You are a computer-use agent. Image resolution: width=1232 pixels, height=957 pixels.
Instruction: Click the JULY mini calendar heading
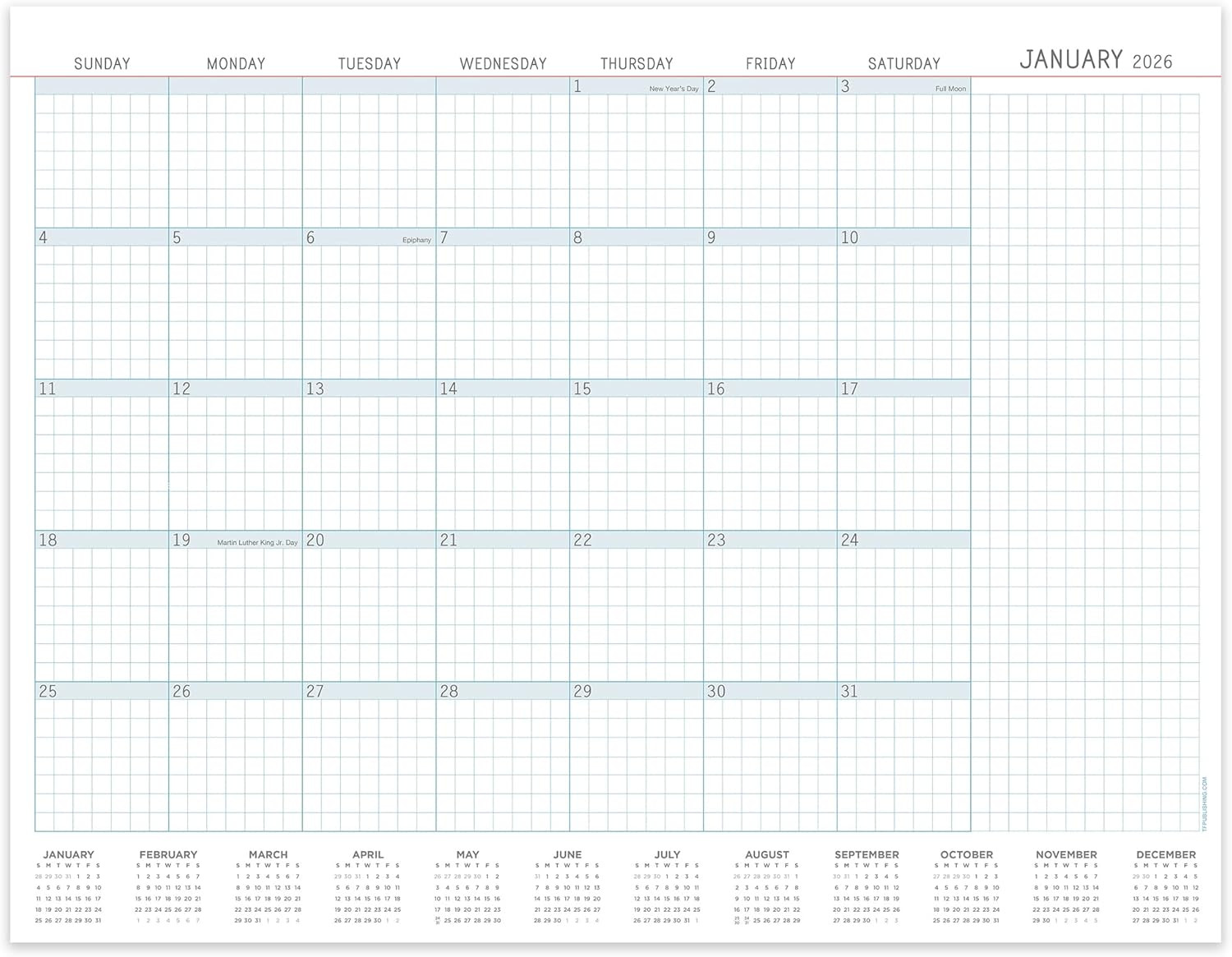[x=667, y=854]
